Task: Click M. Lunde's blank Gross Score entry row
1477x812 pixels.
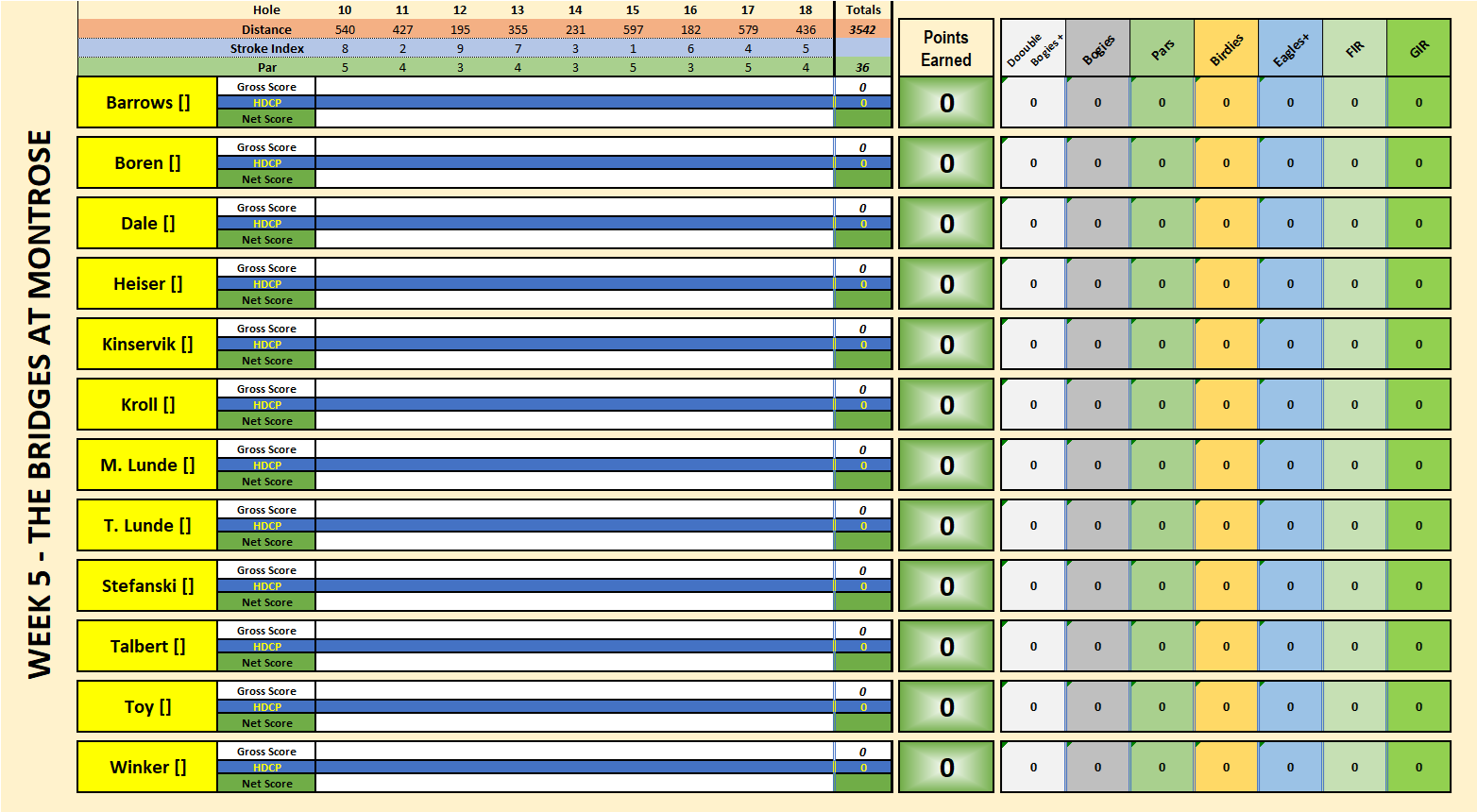Action: (574, 449)
